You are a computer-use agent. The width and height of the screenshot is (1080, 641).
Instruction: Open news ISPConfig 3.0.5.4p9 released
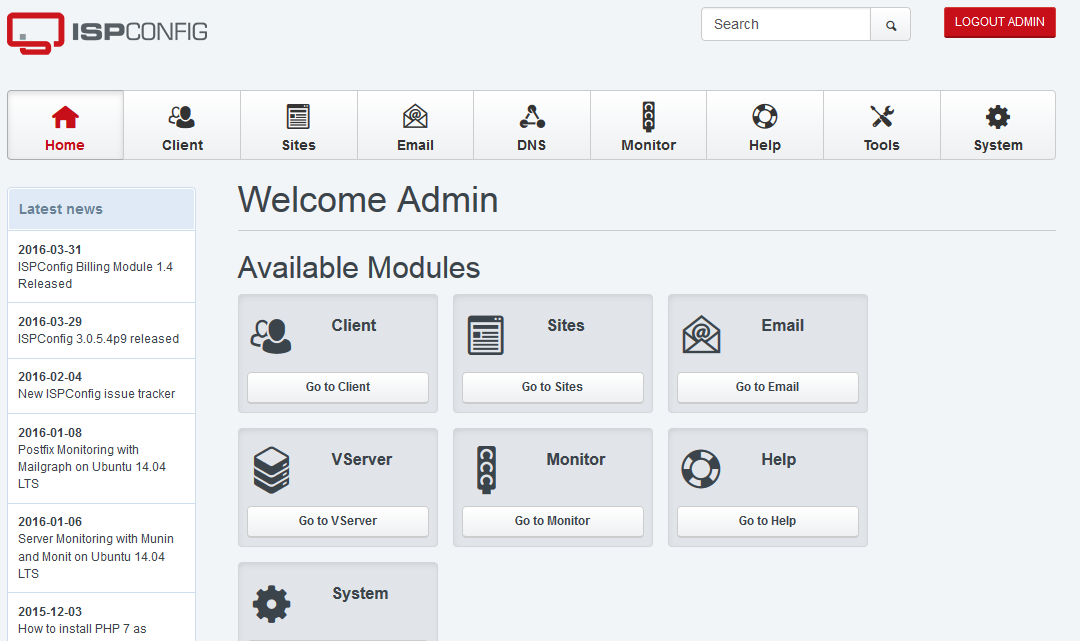tap(98, 339)
